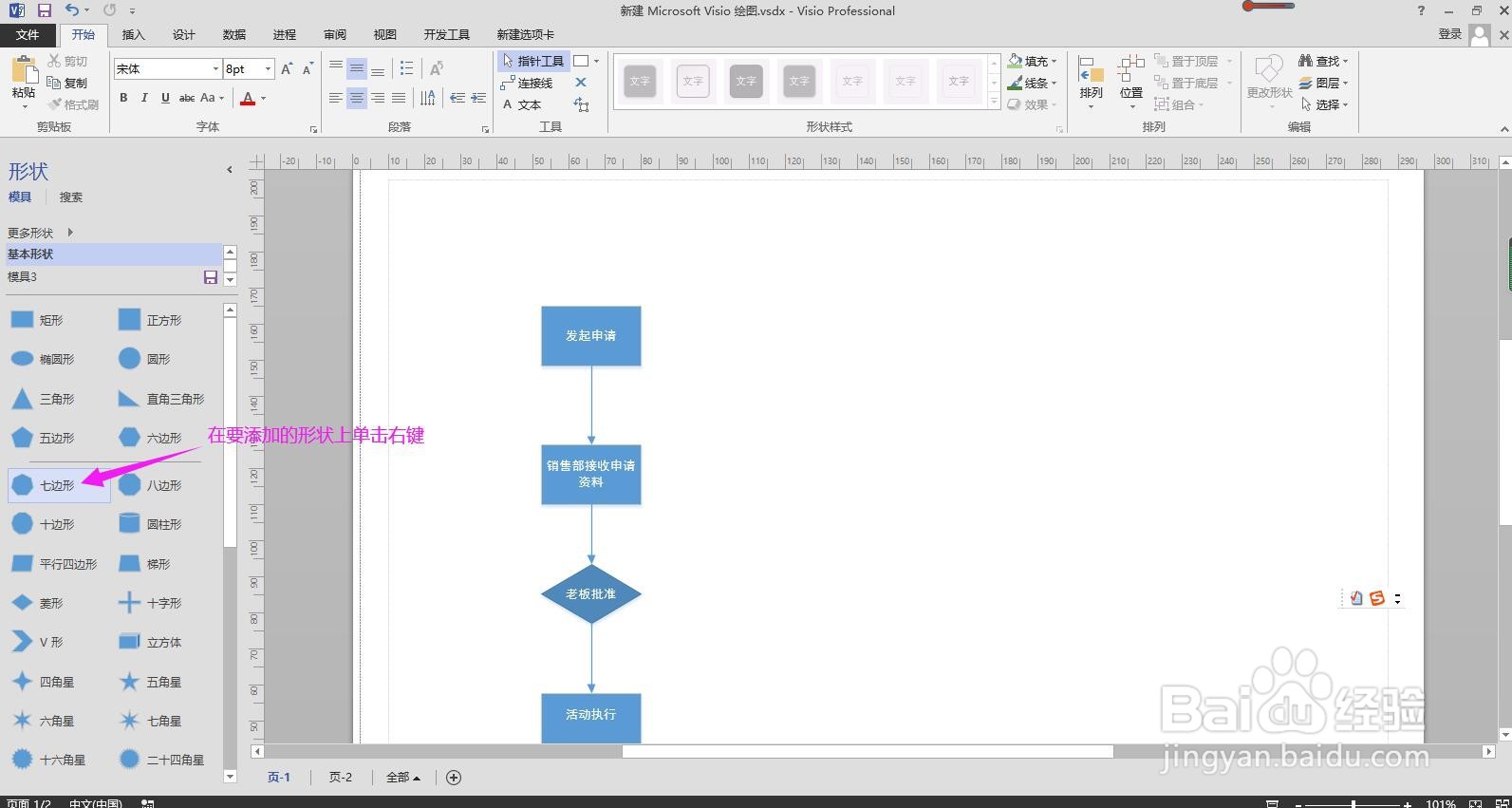The height and width of the screenshot is (808, 1512).
Task: Add a new page with the plus icon
Action: (x=454, y=778)
